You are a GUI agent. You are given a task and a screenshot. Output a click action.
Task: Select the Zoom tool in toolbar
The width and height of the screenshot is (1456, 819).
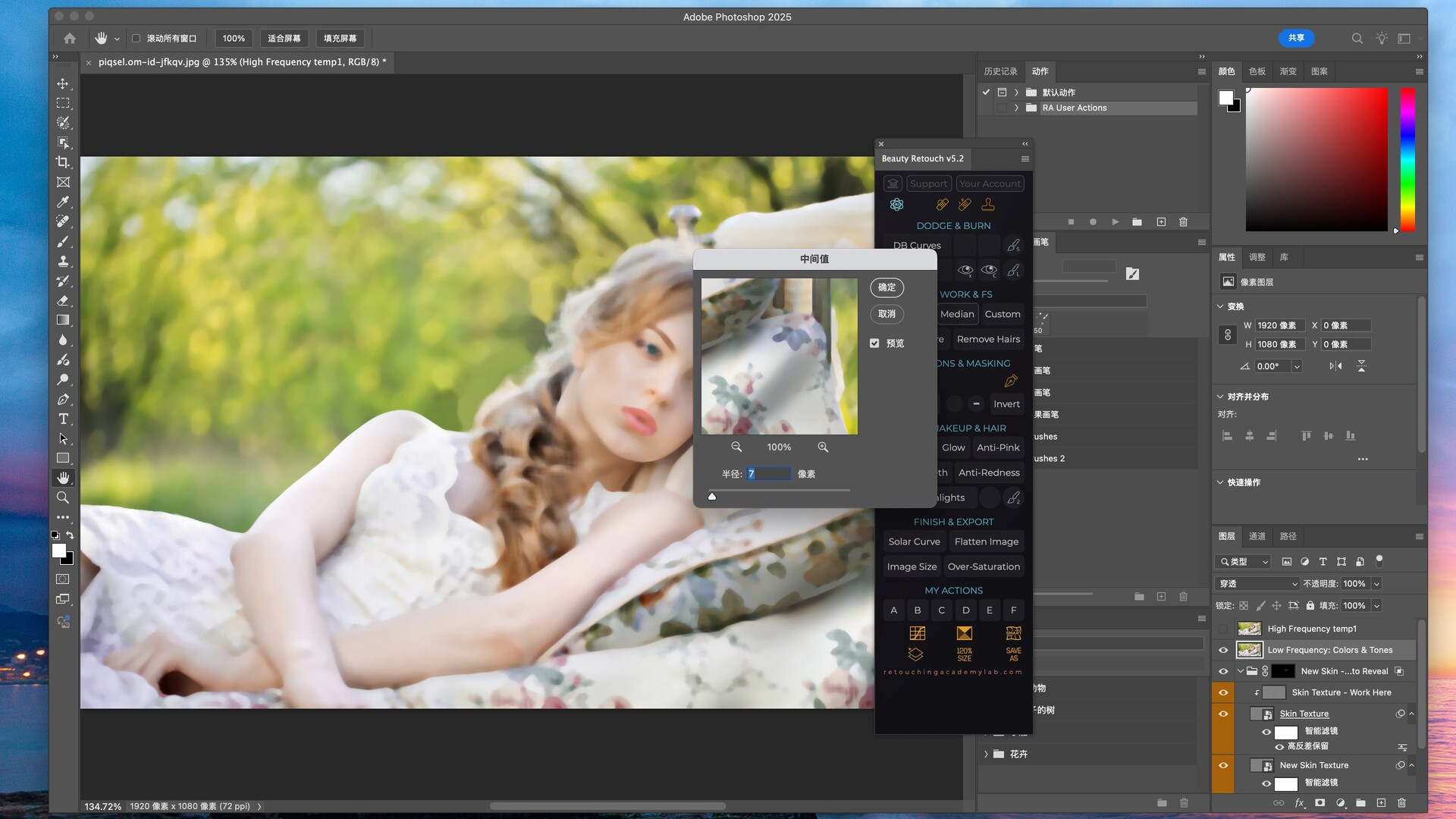(63, 498)
